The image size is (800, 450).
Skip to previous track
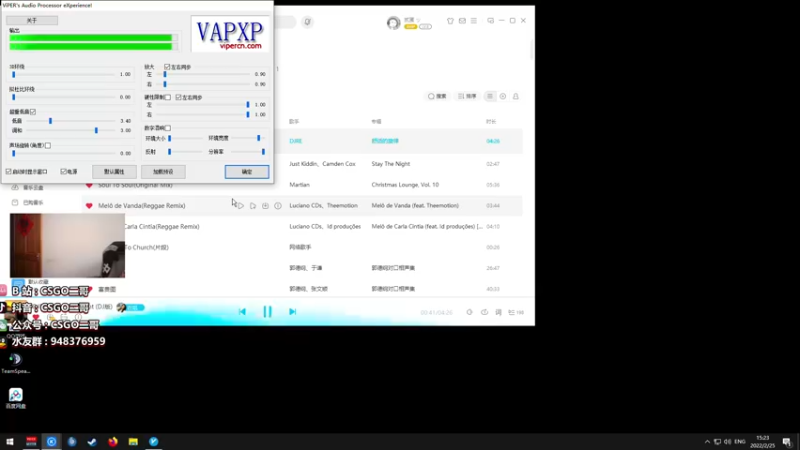click(242, 312)
